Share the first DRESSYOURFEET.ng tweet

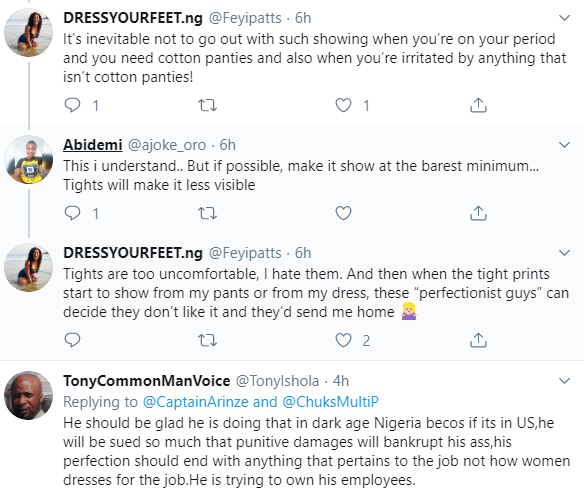pyautogui.click(x=478, y=105)
